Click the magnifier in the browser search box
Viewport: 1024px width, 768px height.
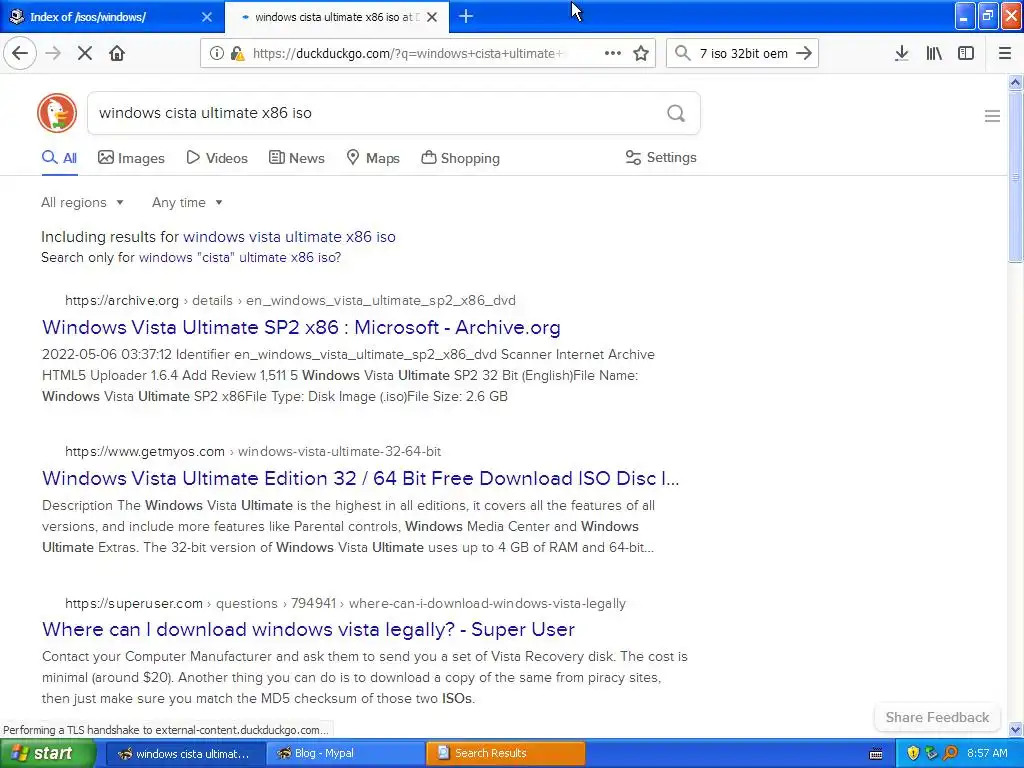tap(682, 53)
